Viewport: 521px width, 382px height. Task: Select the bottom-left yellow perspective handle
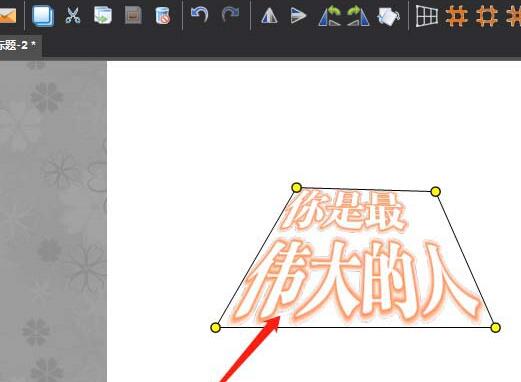(x=215, y=327)
